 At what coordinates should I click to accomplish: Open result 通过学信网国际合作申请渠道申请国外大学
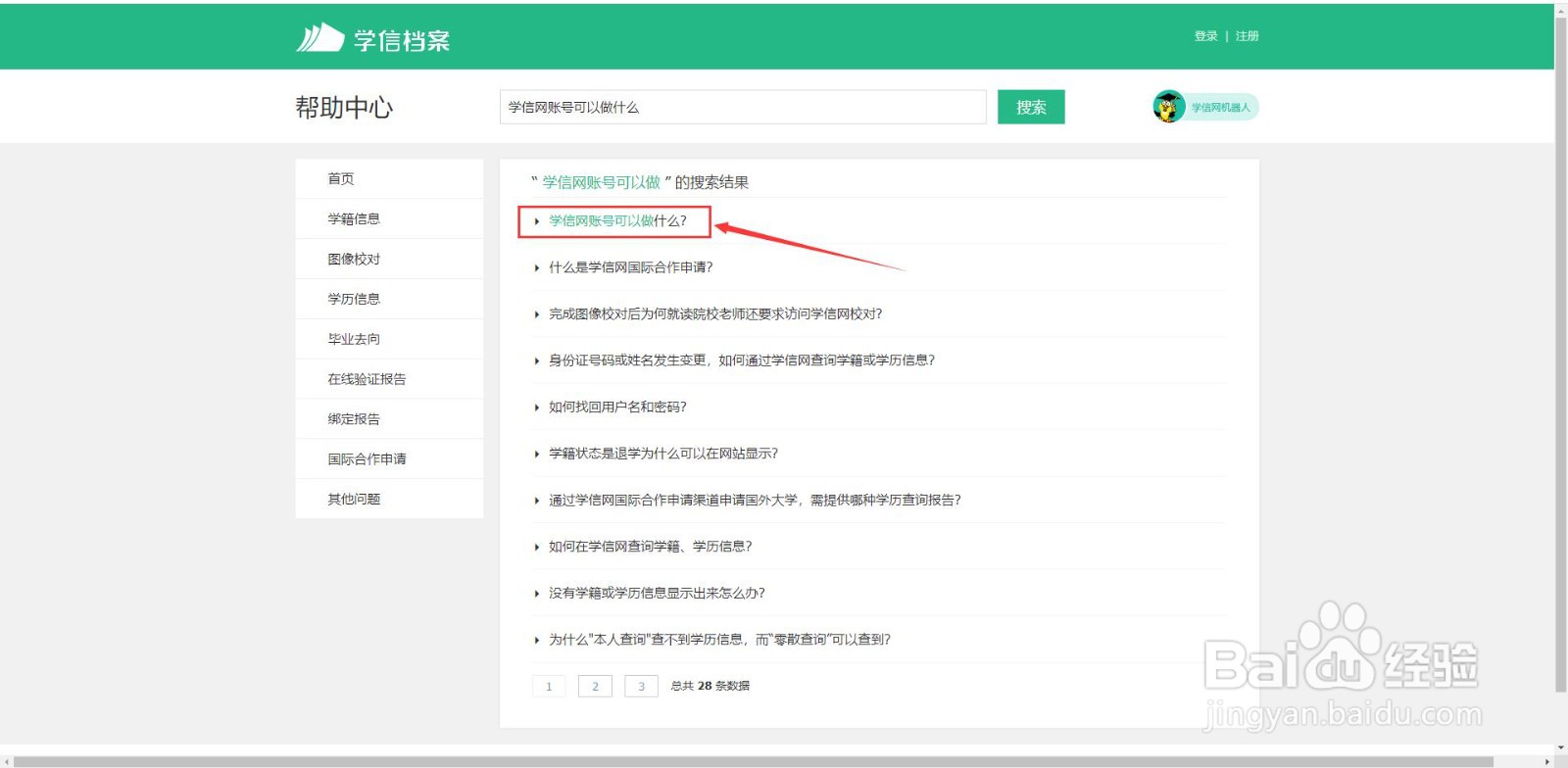[755, 501]
